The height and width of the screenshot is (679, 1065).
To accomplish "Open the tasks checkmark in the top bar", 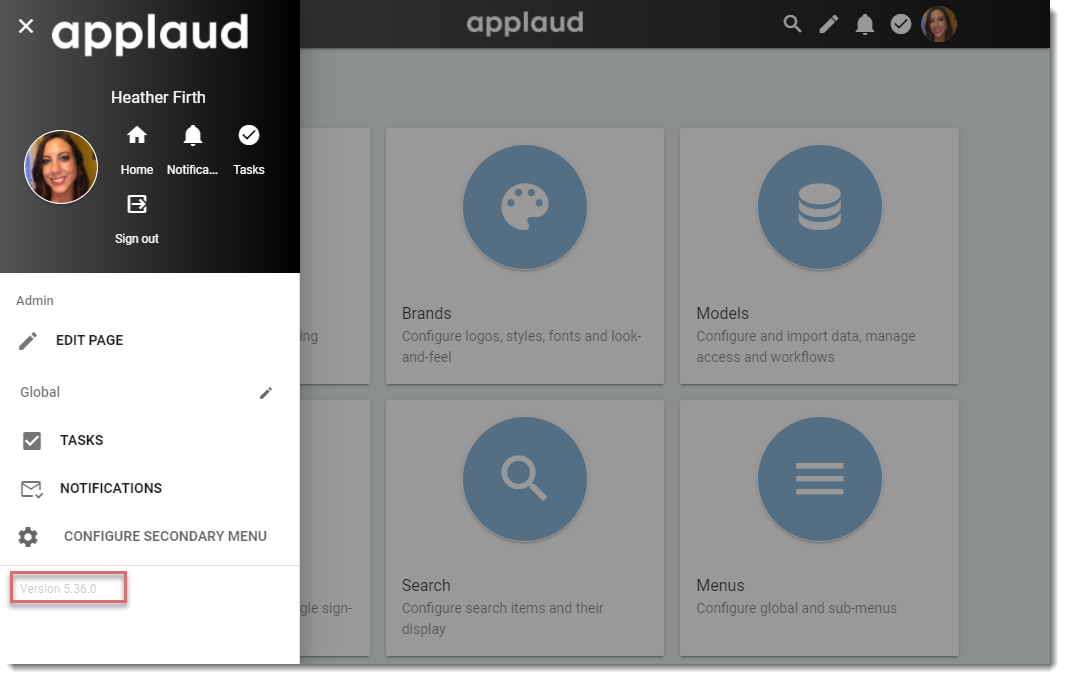I will [901, 24].
